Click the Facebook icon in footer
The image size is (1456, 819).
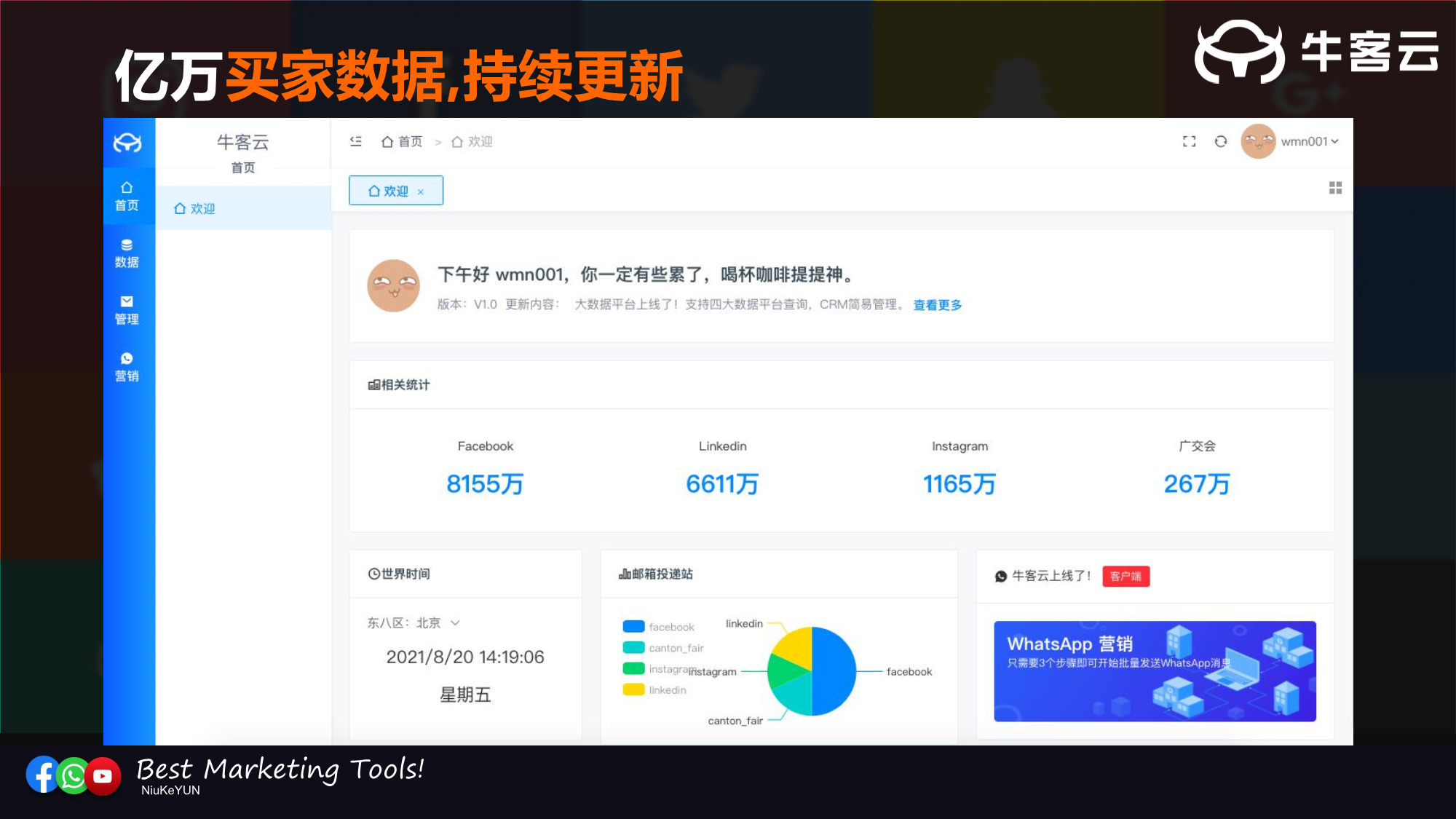click(43, 775)
